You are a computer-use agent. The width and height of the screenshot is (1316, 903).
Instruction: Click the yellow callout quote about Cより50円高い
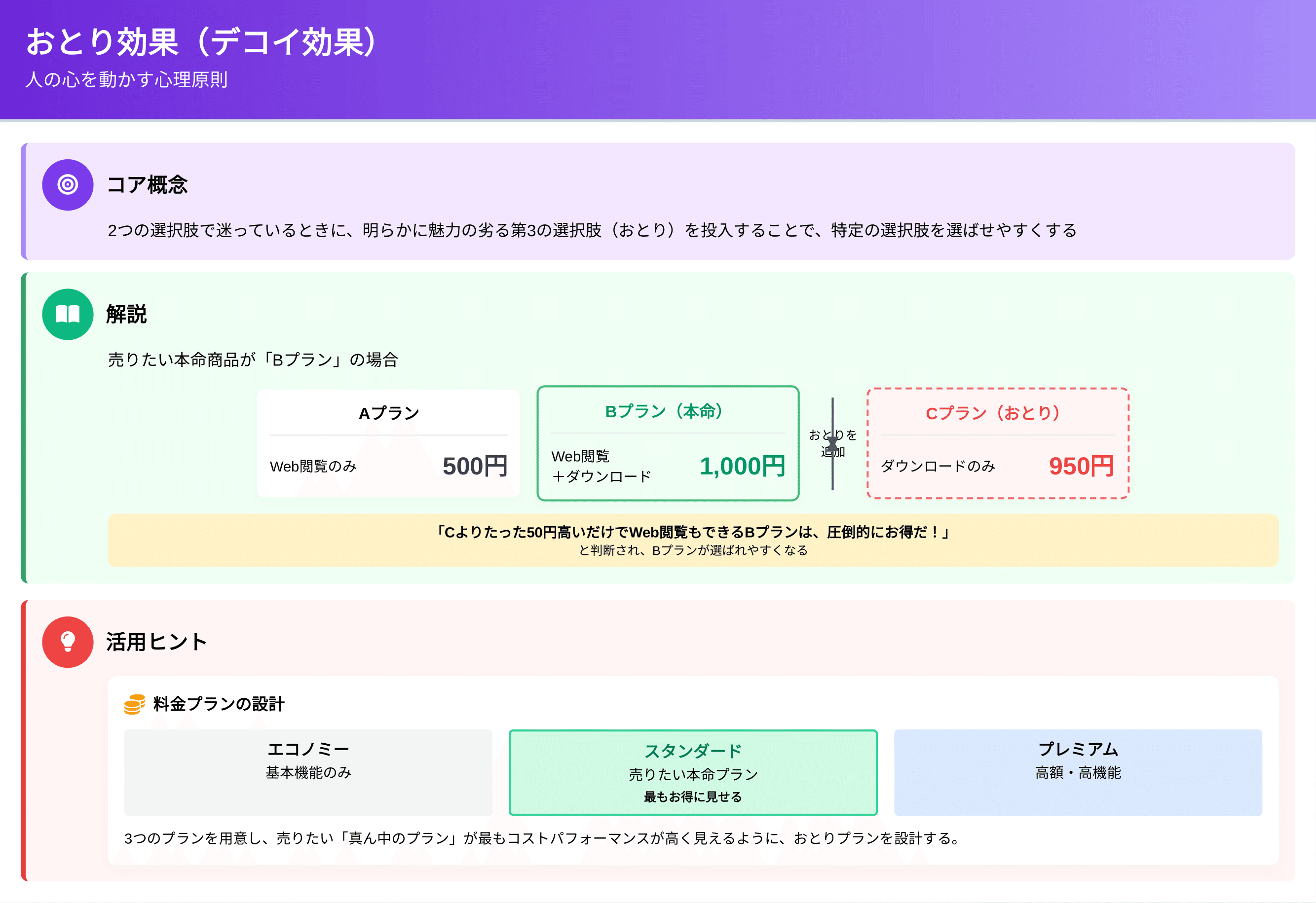(x=693, y=532)
